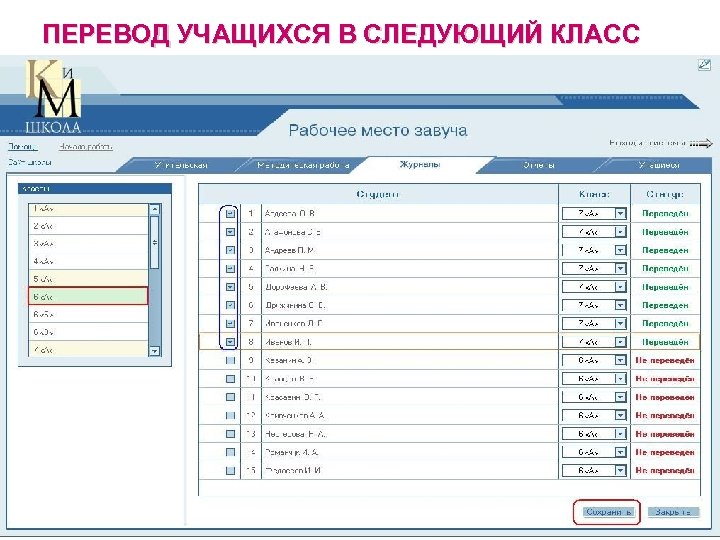Viewport: 720px width, 540px height.
Task: Uncheck the checkbox for student row 8
Action: click(x=231, y=342)
